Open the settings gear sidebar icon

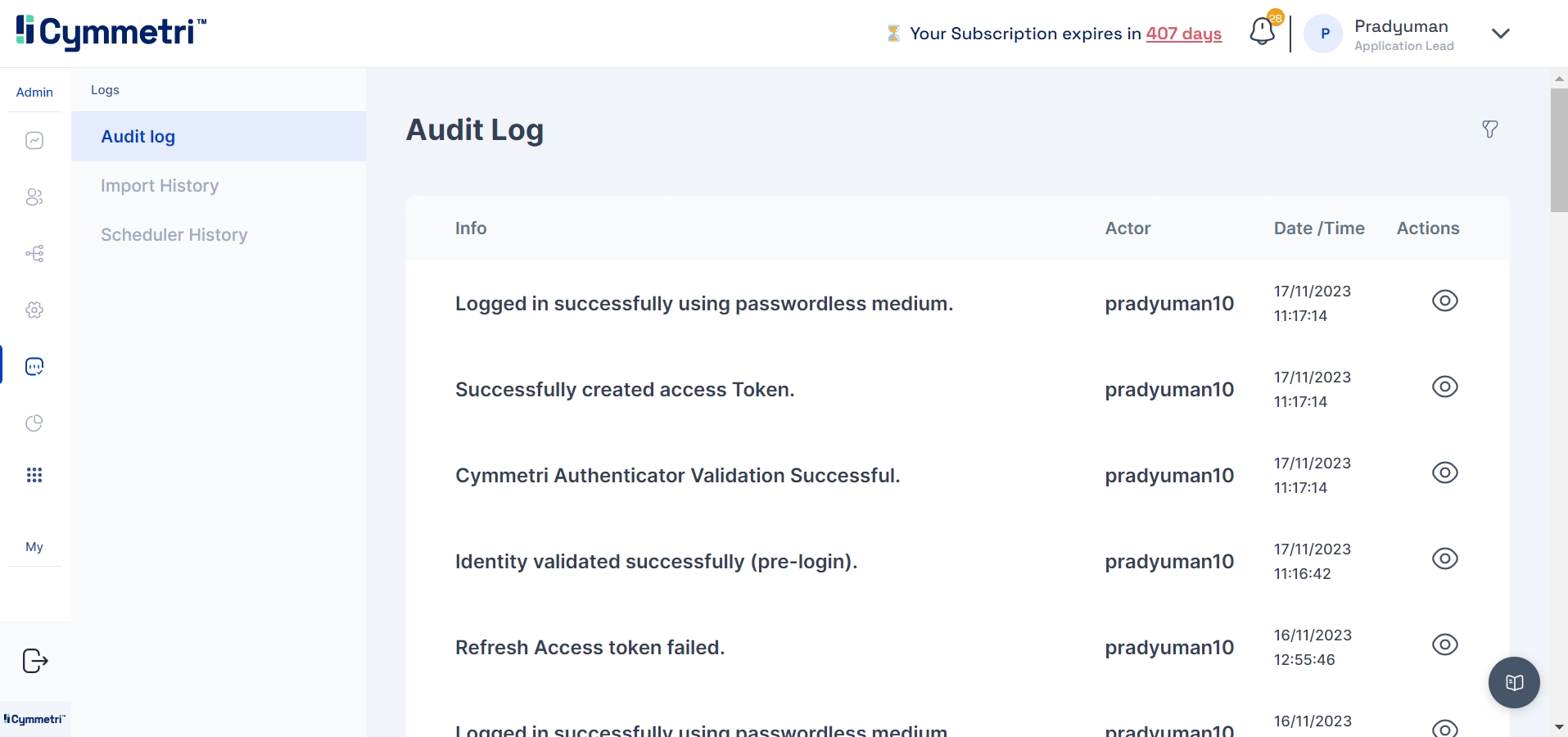click(34, 310)
